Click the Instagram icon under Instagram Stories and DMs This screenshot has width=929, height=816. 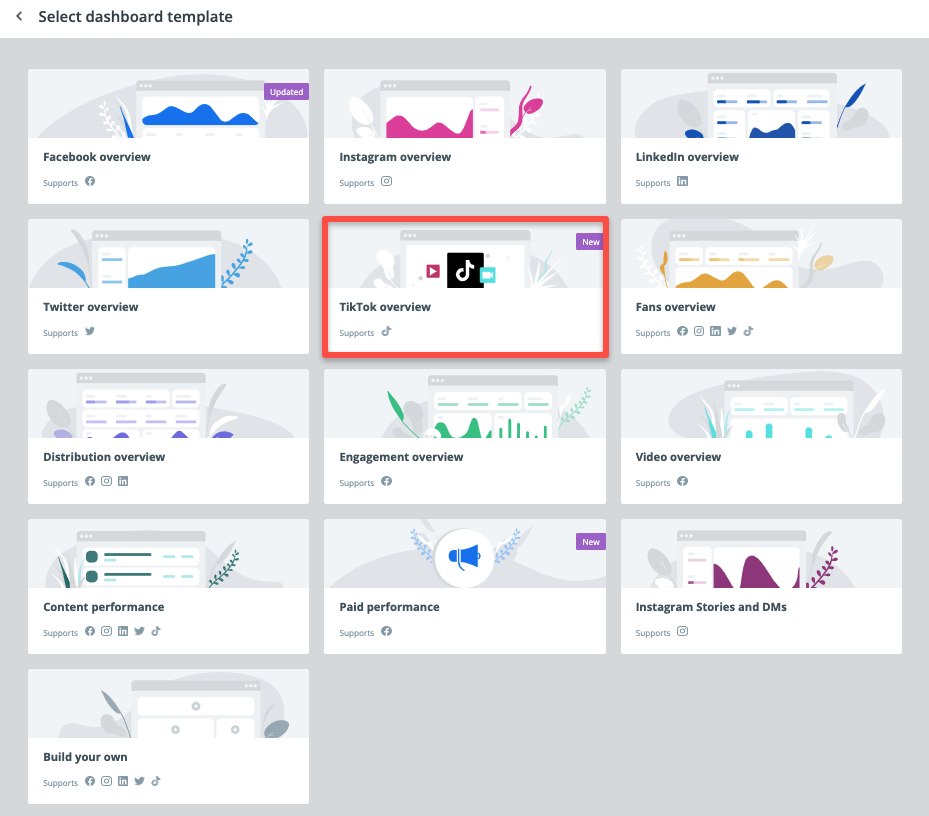(x=683, y=631)
